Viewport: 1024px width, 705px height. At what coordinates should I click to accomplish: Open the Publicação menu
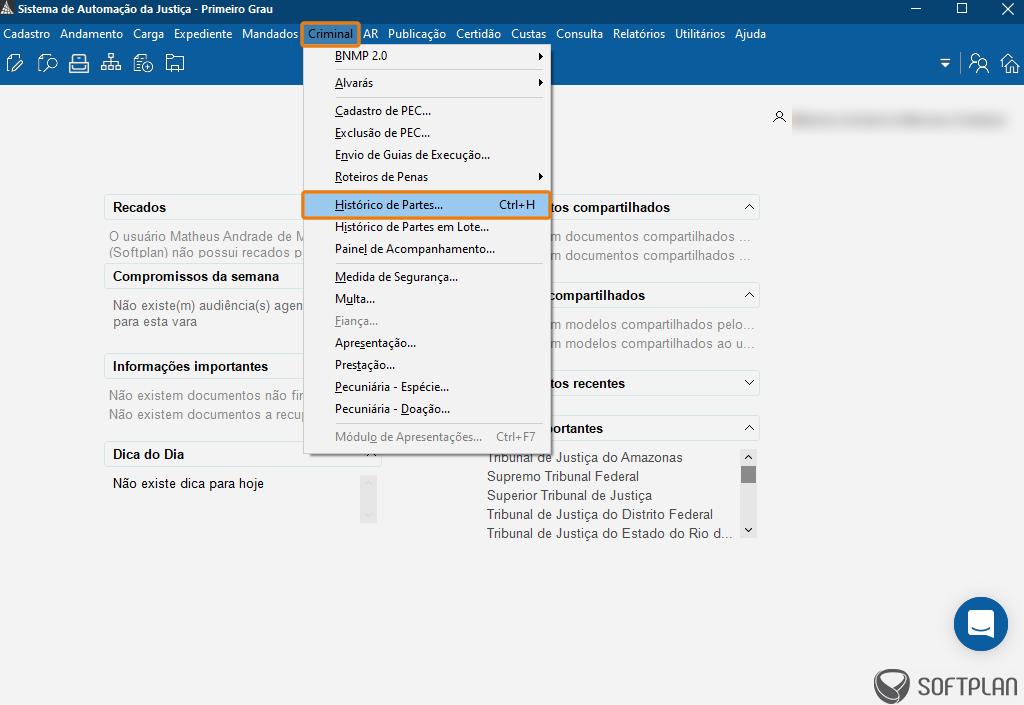[x=417, y=34]
